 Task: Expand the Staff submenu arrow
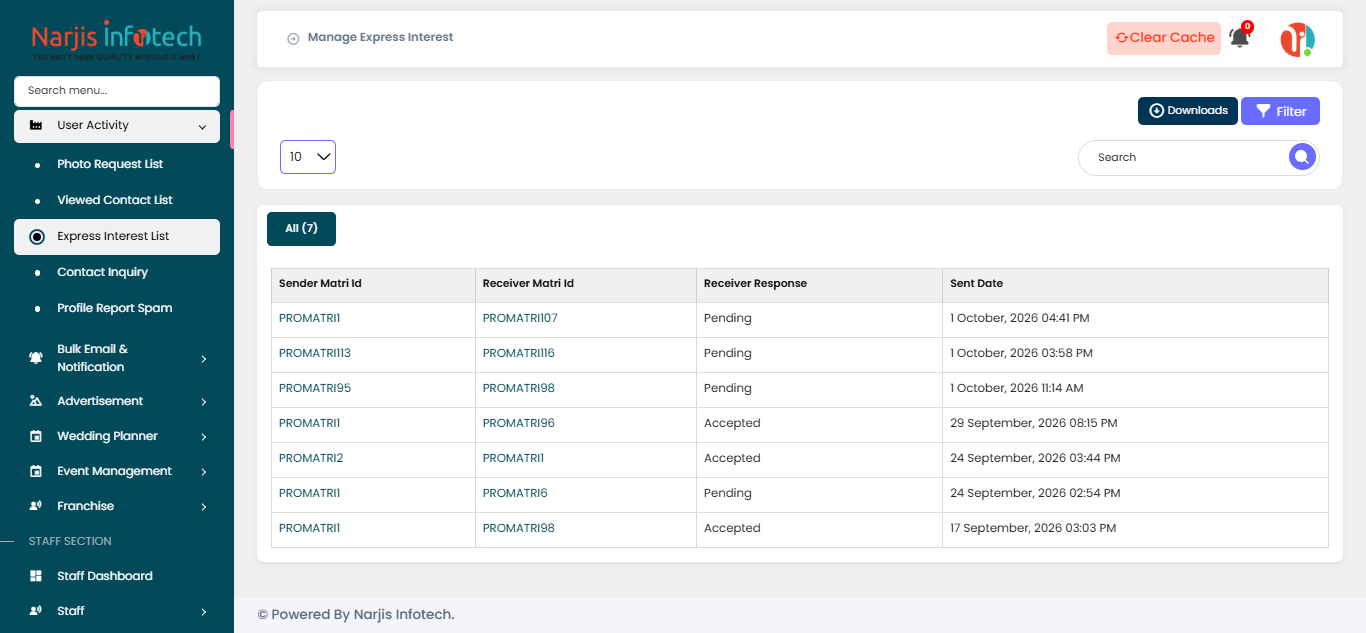203,611
